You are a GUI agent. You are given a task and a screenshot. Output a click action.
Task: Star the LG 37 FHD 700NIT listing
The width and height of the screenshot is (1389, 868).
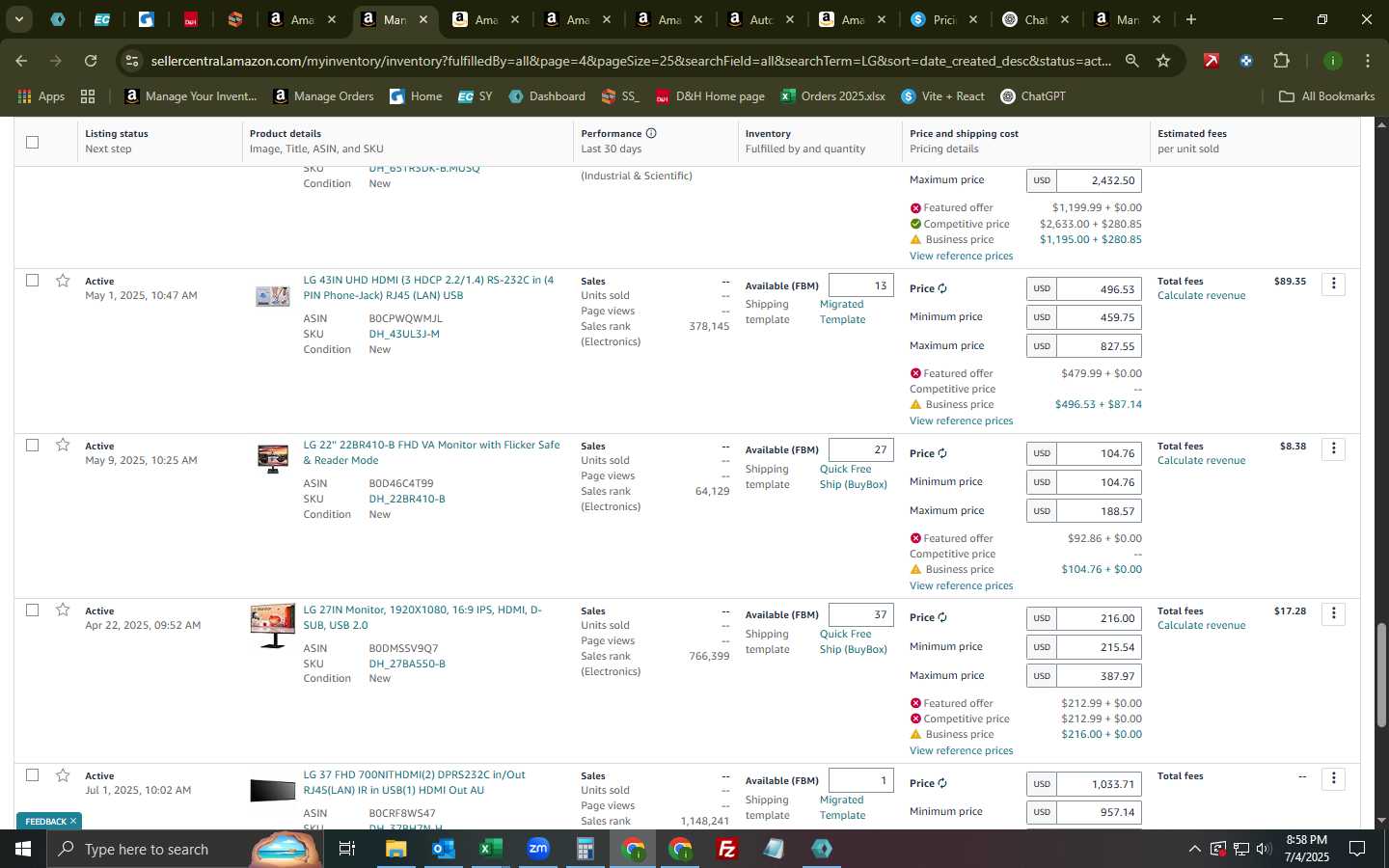point(63,775)
